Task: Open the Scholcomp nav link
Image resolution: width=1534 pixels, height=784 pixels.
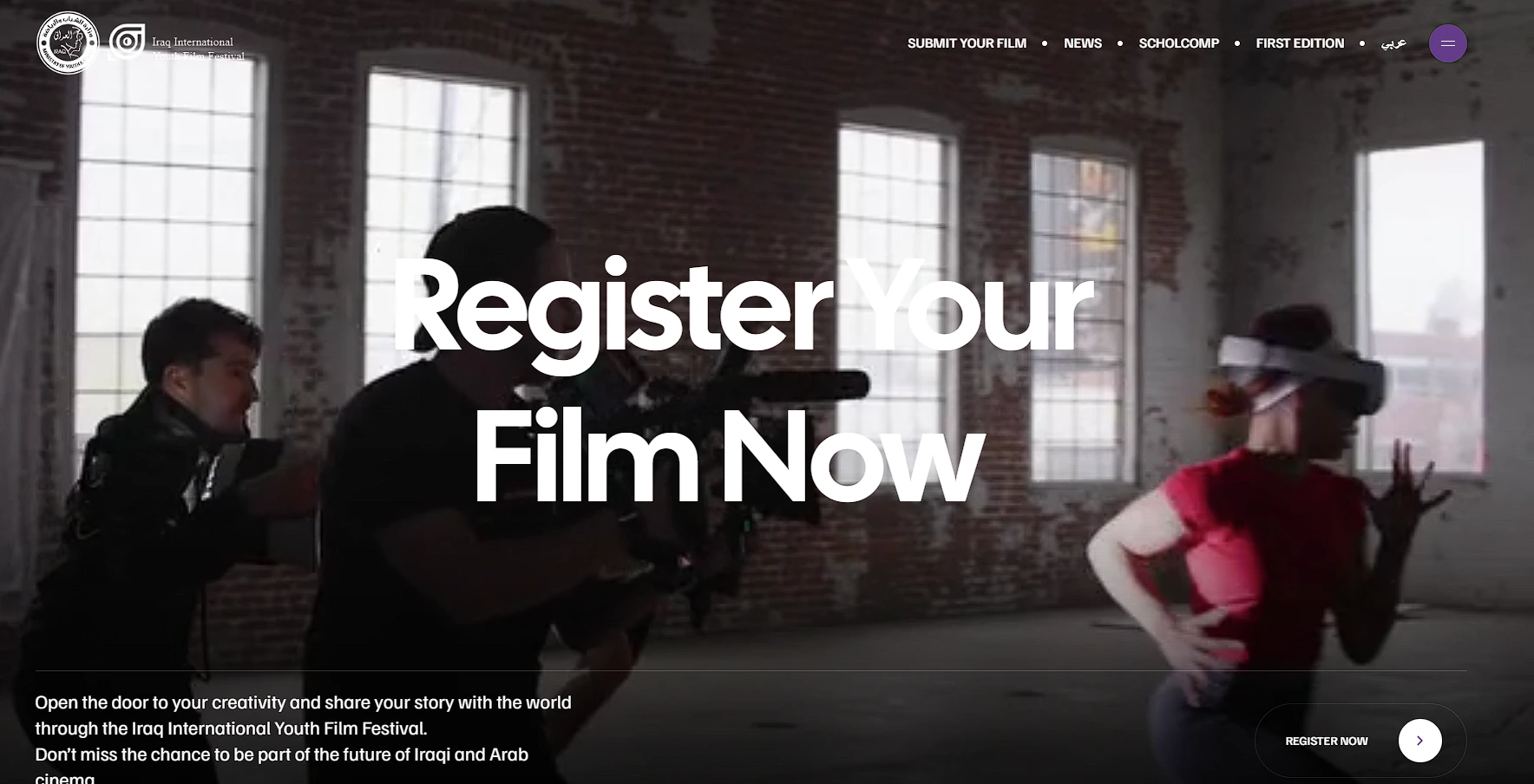Action: click(1178, 43)
